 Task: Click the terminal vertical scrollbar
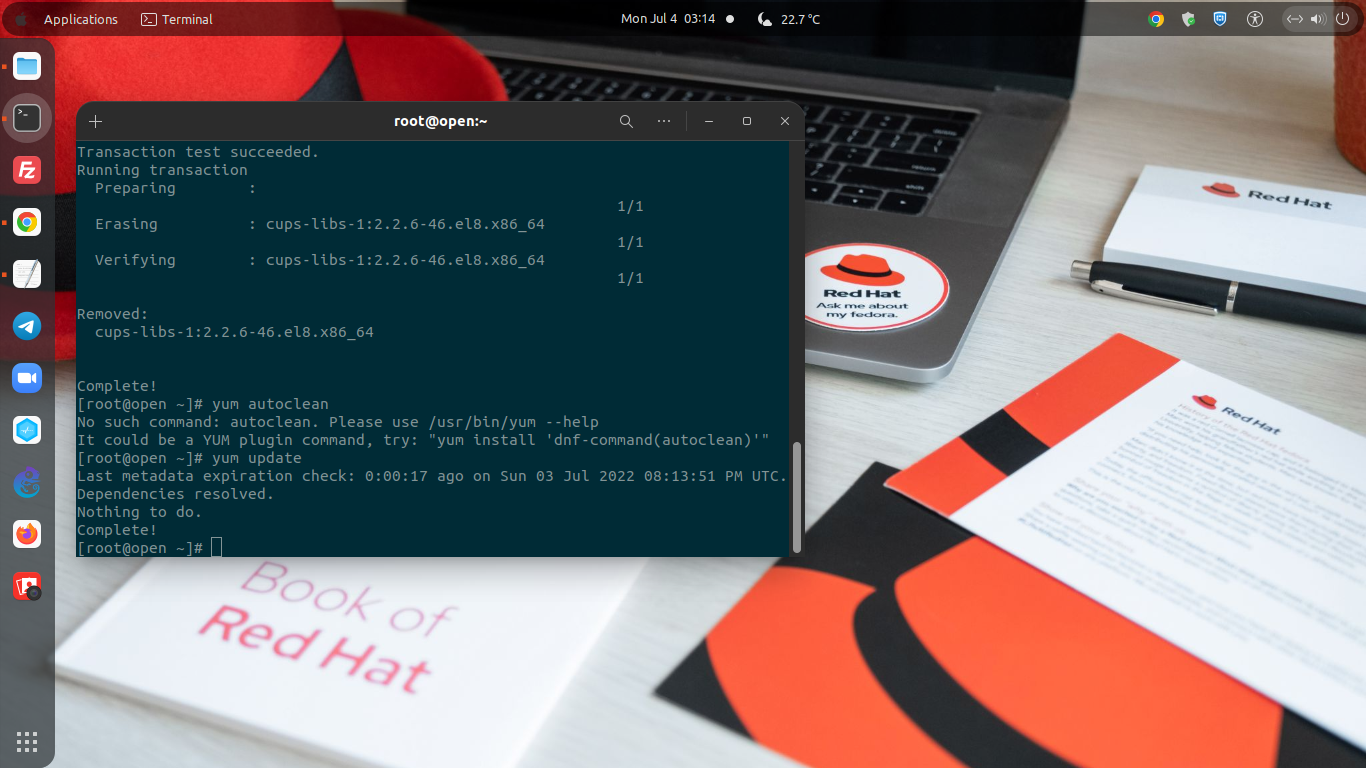point(797,497)
